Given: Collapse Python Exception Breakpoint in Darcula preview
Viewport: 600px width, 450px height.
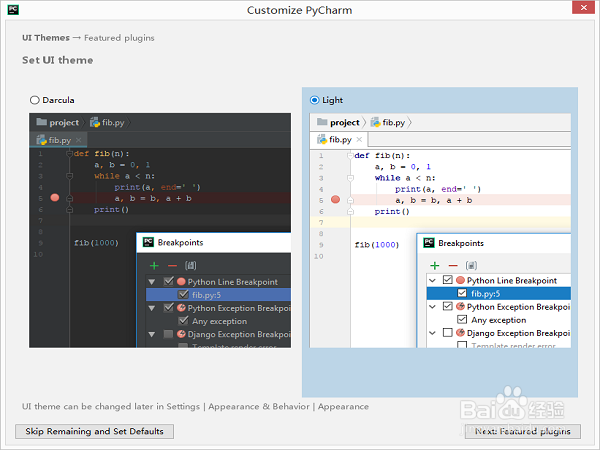Looking at the screenshot, I should pos(152,308).
